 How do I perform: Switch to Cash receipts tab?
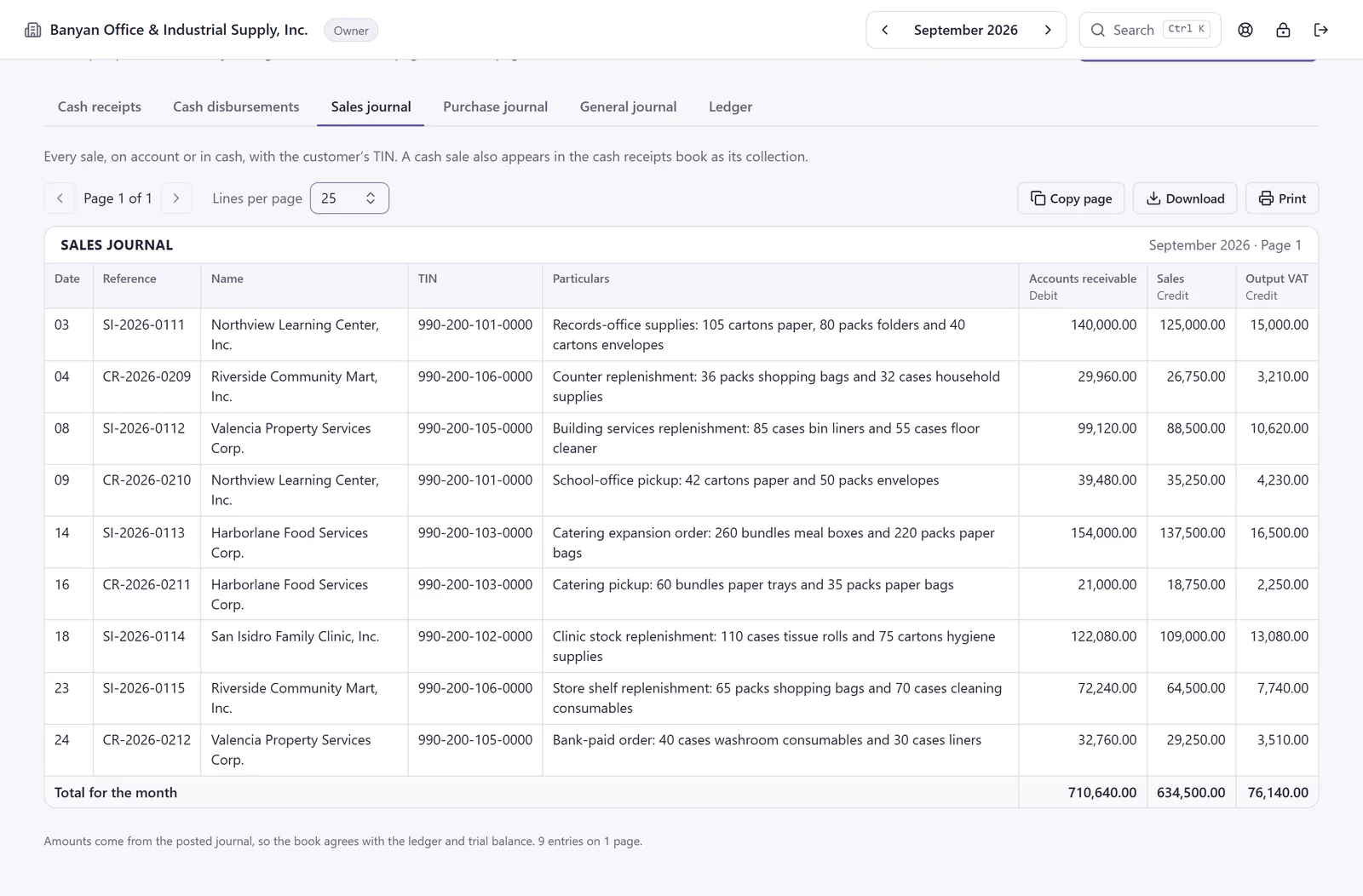(x=100, y=106)
